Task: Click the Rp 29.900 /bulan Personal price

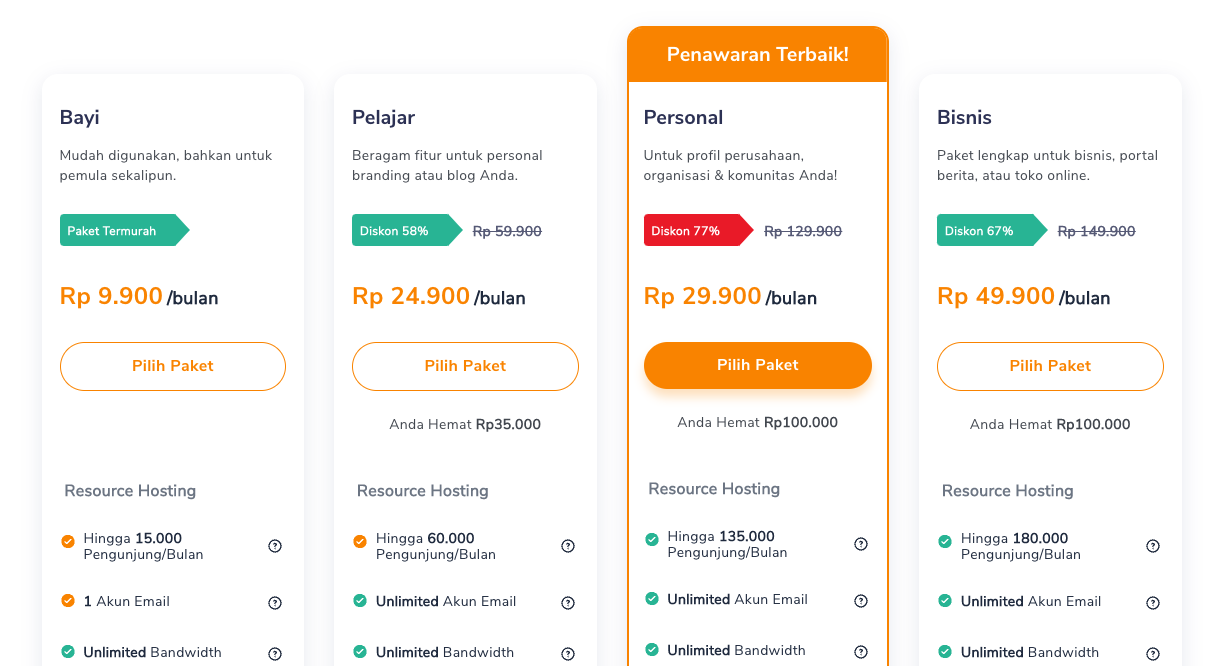Action: (x=730, y=297)
